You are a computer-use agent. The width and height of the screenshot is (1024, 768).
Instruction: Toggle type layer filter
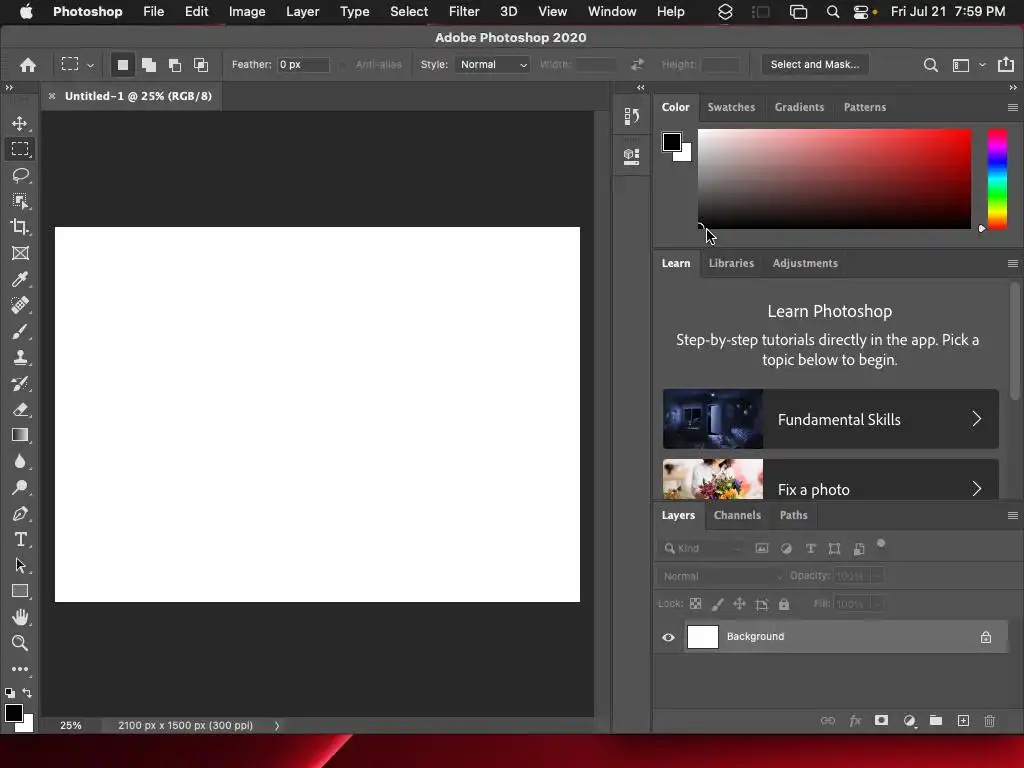point(810,549)
